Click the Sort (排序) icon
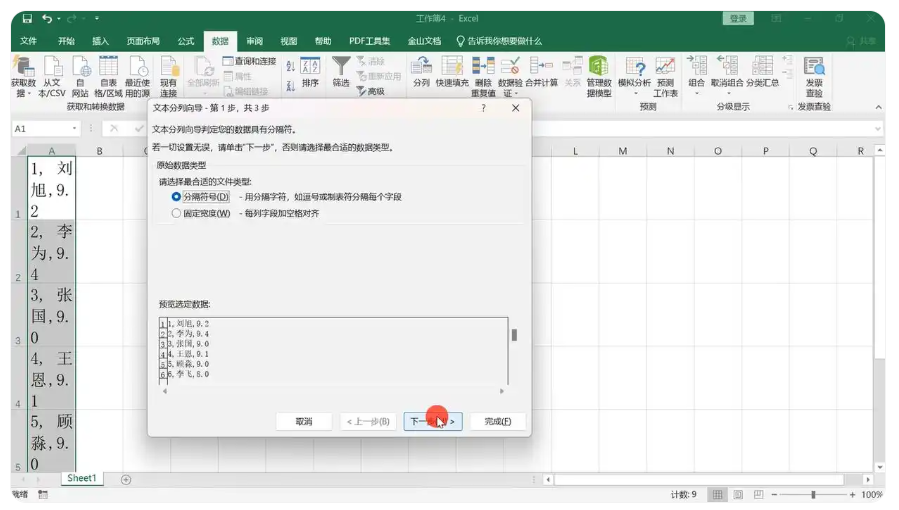899x510 pixels. (310, 70)
